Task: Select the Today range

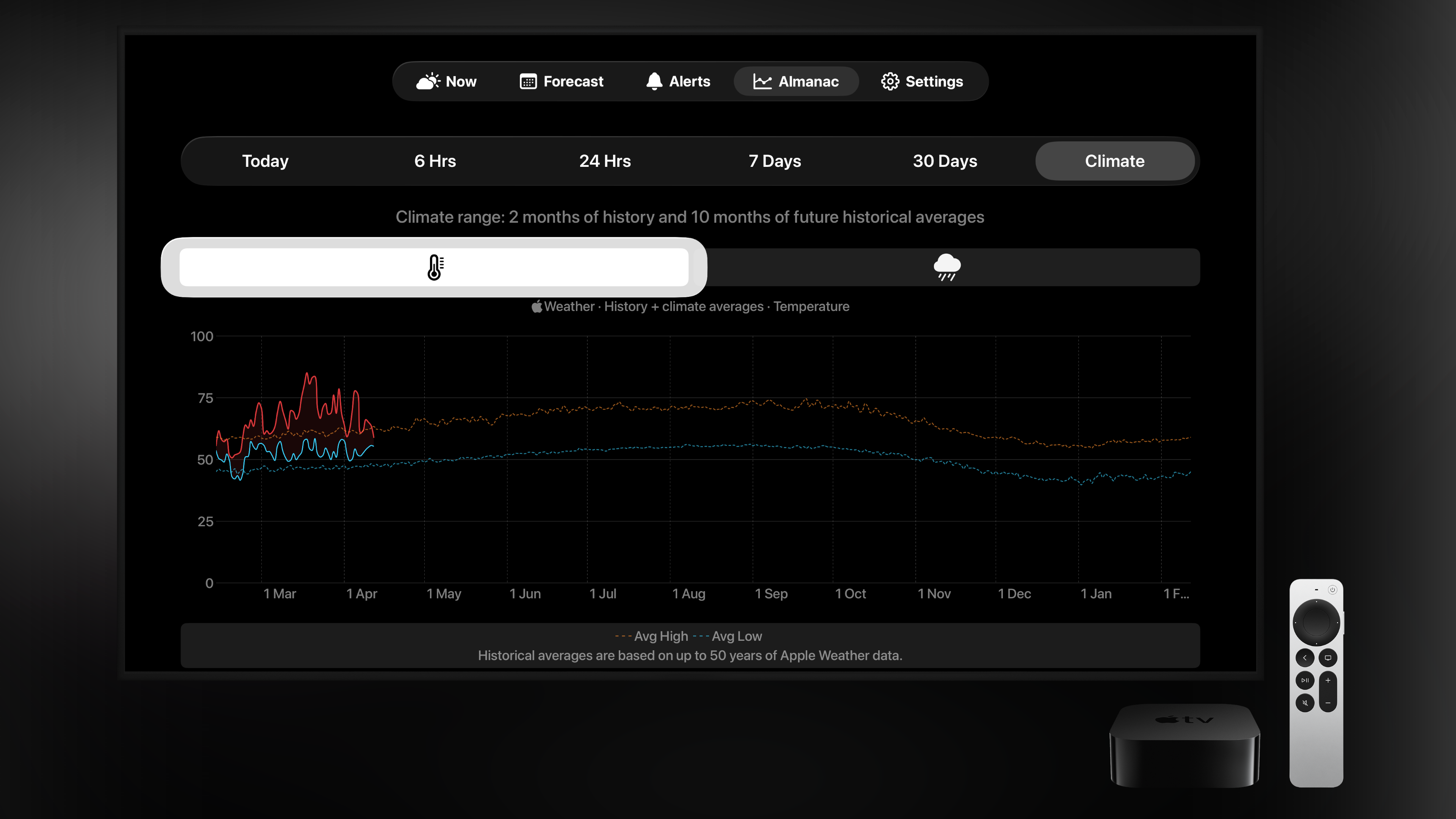Action: click(x=265, y=161)
